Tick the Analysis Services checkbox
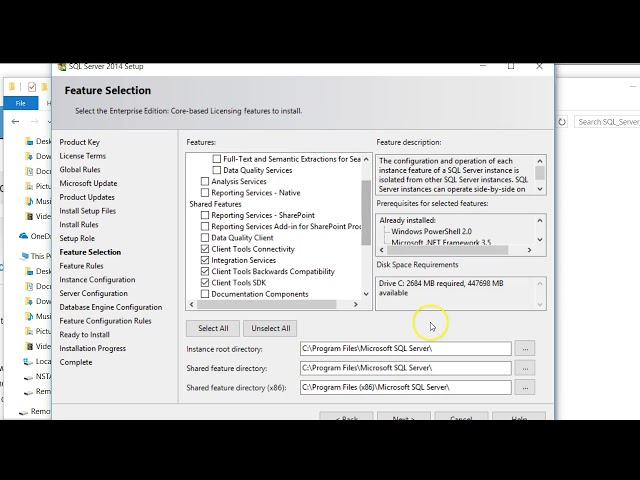Screen dimensions: 640x480 click(205, 181)
